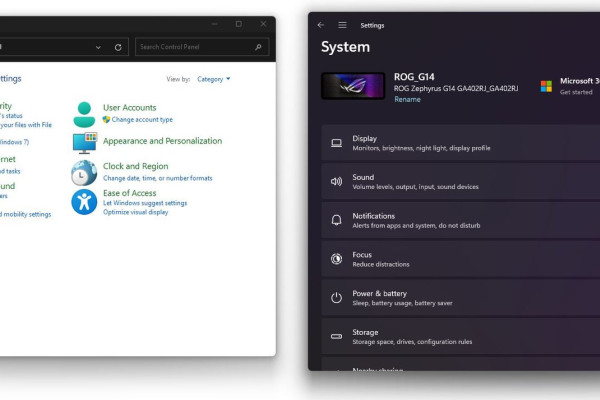Click the Microsoft logo icon in Settings

[546, 86]
